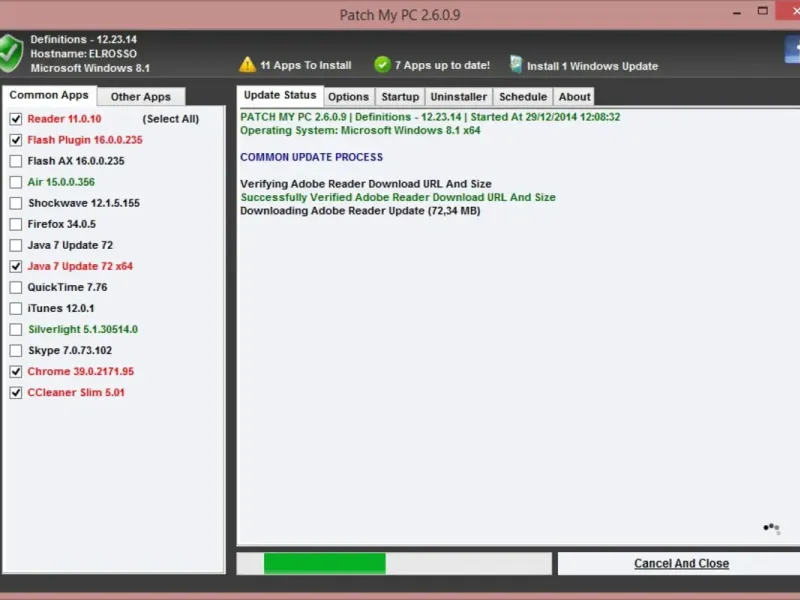Click the Definitions - 12.23.14 header text
Screen dimensions: 800x600
point(84,39)
